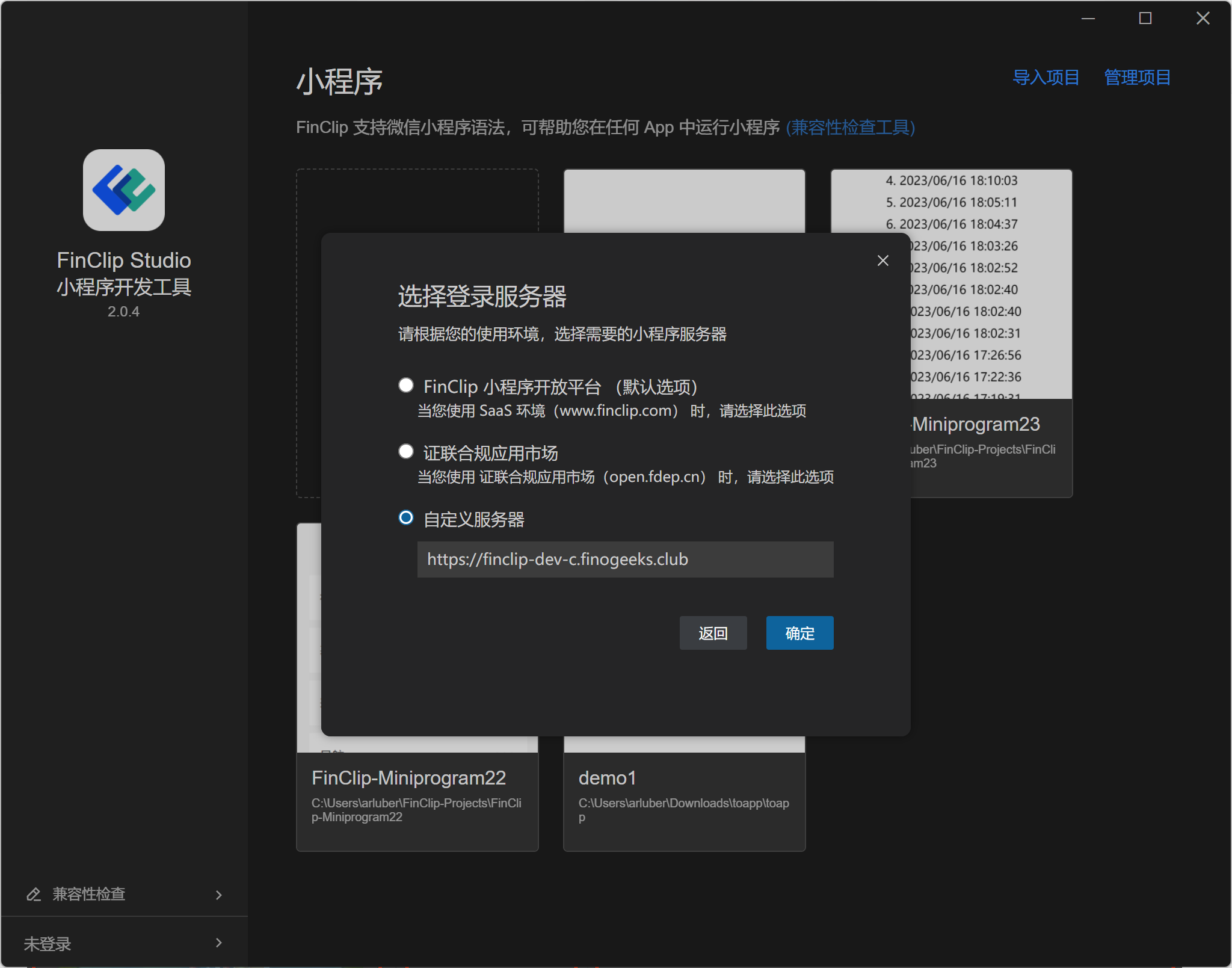
Task: Open the 导入项目 link
Action: coord(1046,78)
